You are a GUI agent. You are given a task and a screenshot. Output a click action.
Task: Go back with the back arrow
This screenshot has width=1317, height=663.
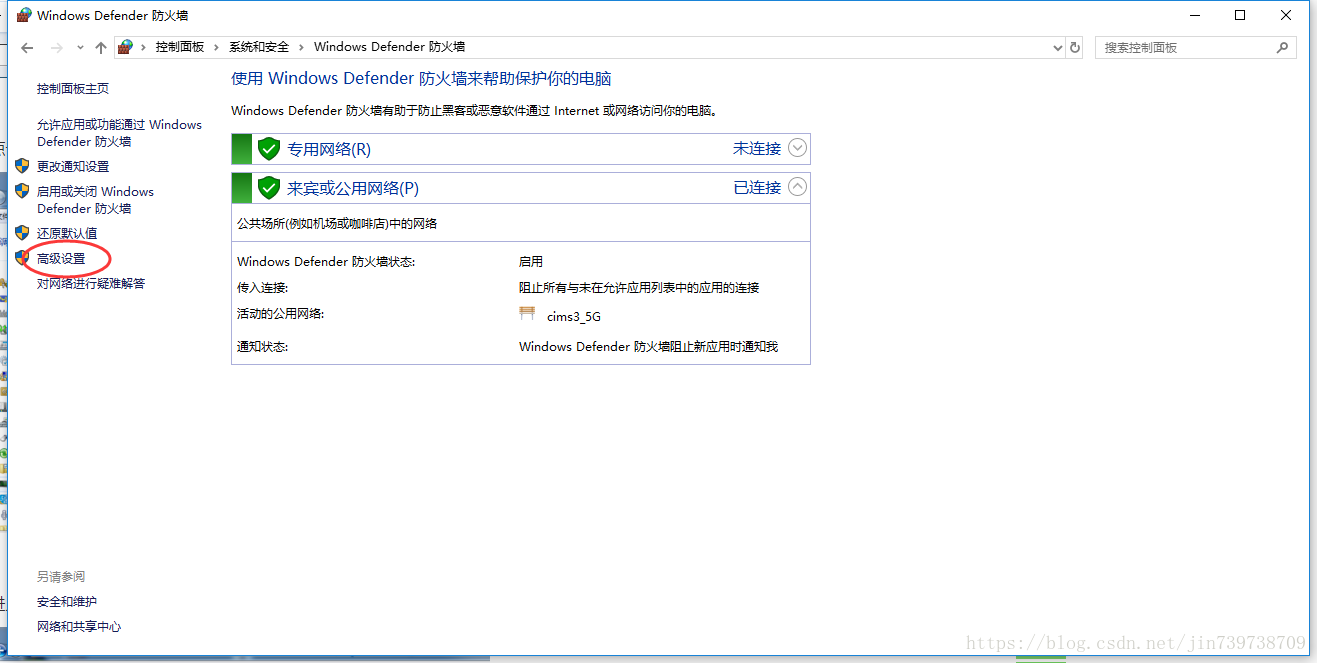tap(27, 47)
